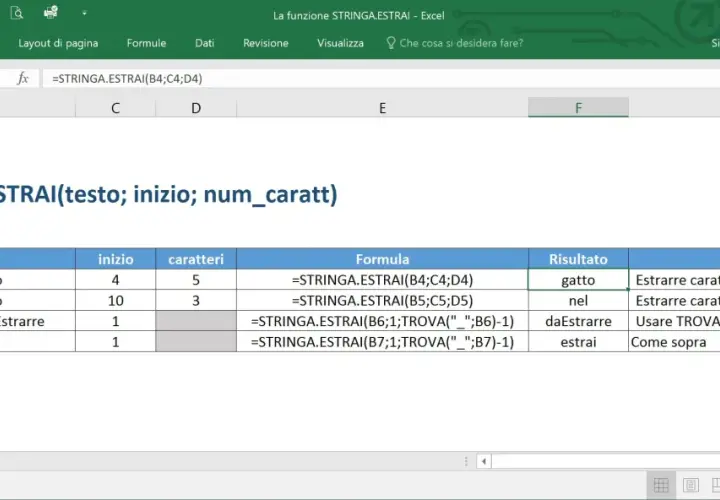The height and width of the screenshot is (500, 720).
Task: Click the horizontal scrollbar track
Action: click(x=606, y=461)
